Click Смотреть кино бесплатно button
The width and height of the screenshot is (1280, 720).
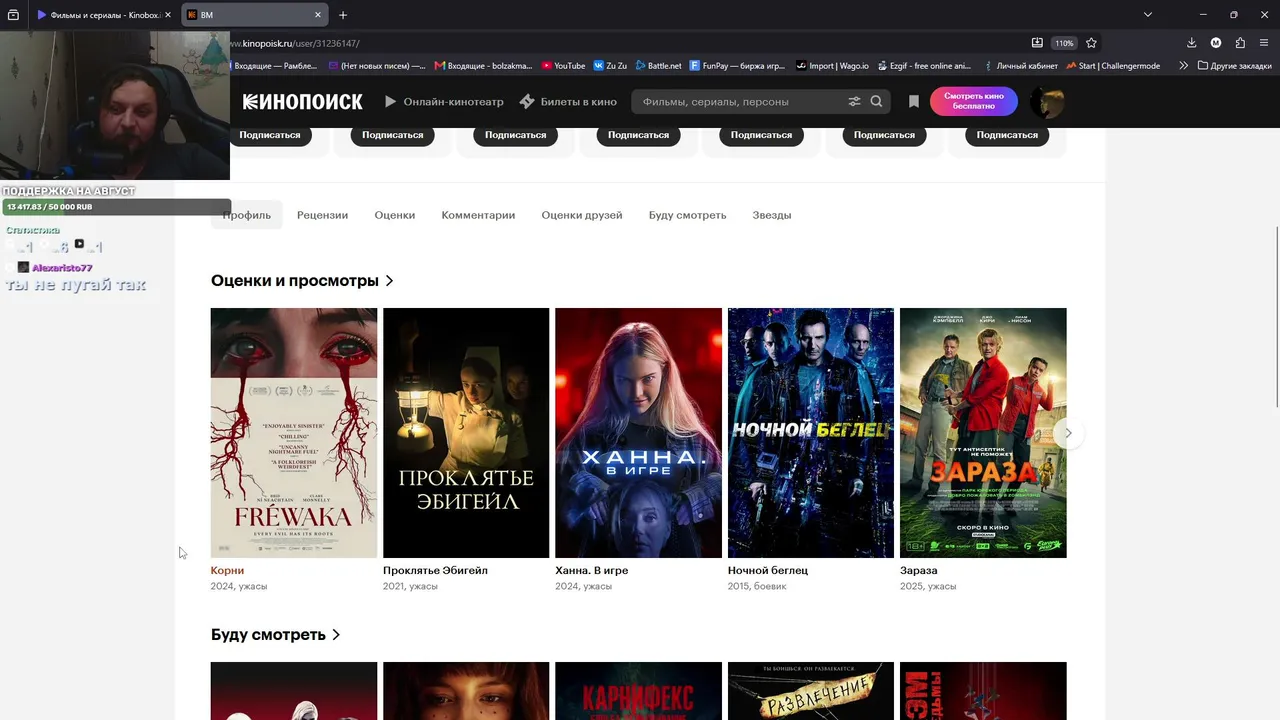(974, 101)
